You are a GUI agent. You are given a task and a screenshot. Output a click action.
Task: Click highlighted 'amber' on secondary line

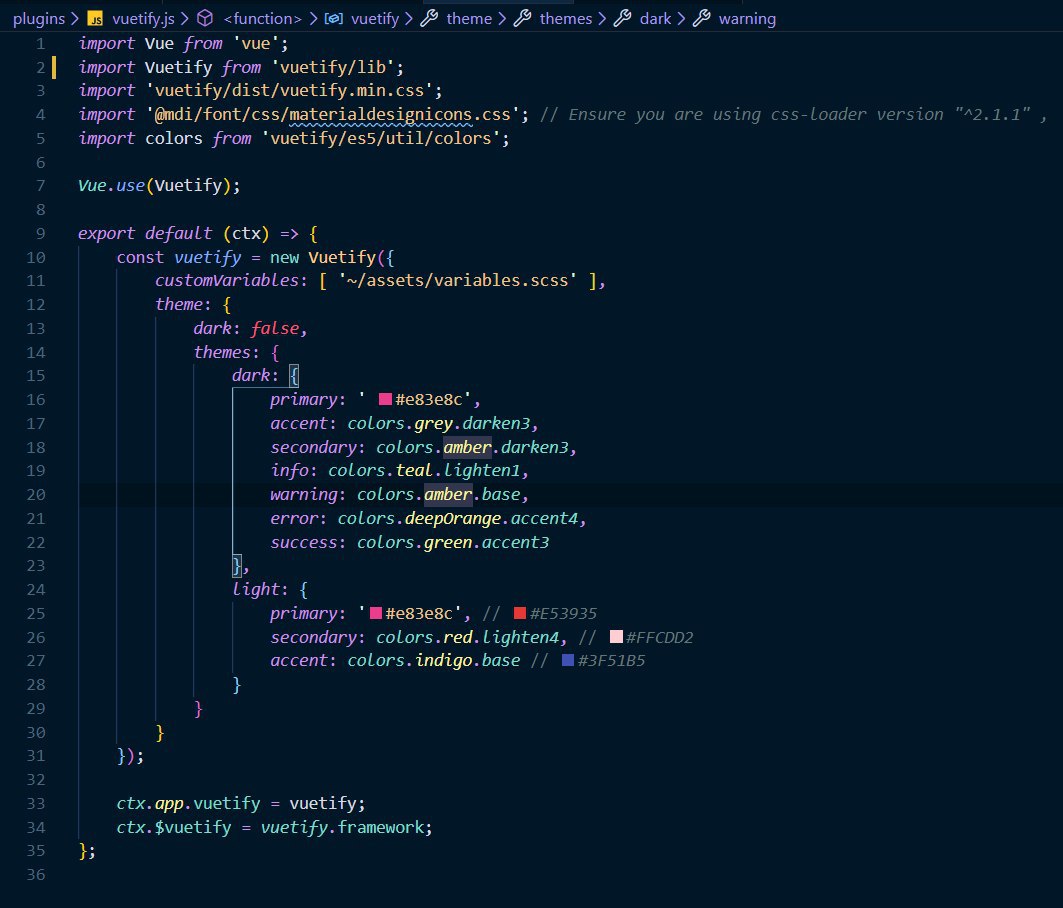click(x=467, y=448)
